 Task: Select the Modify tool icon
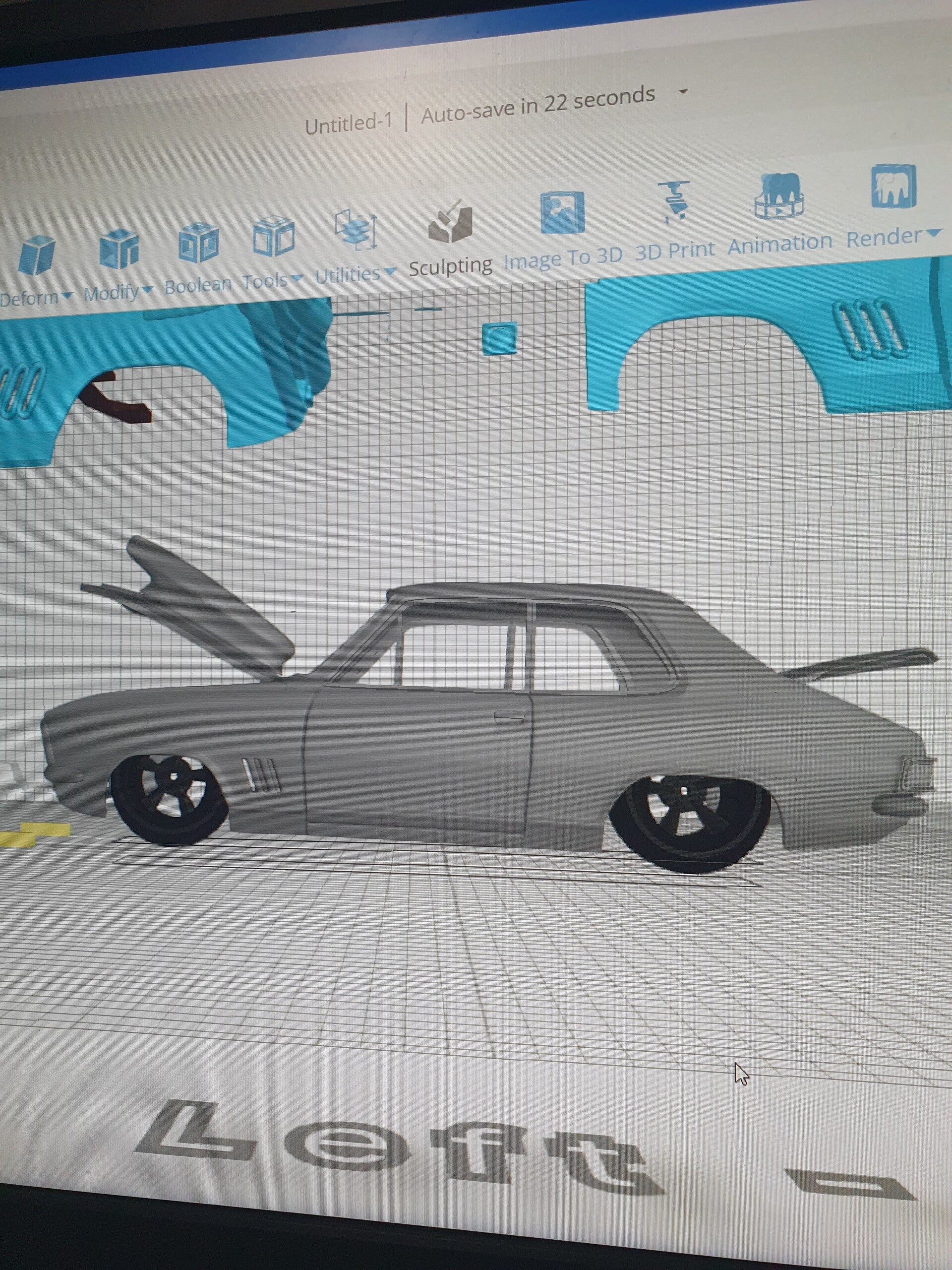click(x=119, y=248)
